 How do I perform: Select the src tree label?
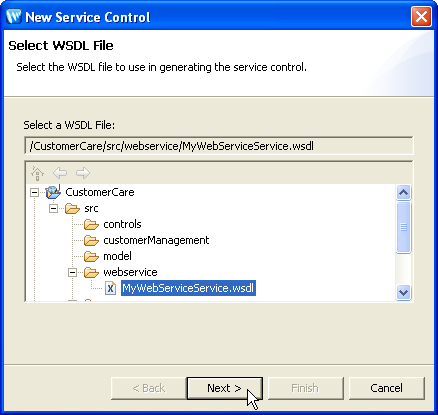pyautogui.click(x=91, y=209)
